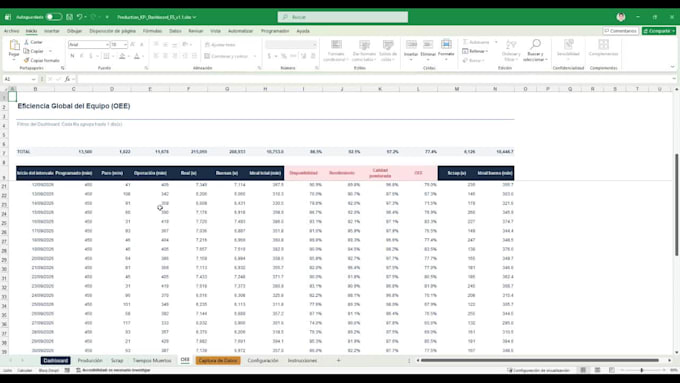Add a new sheet with plus button
This screenshot has height=383, width=680.
pyautogui.click(x=339, y=360)
